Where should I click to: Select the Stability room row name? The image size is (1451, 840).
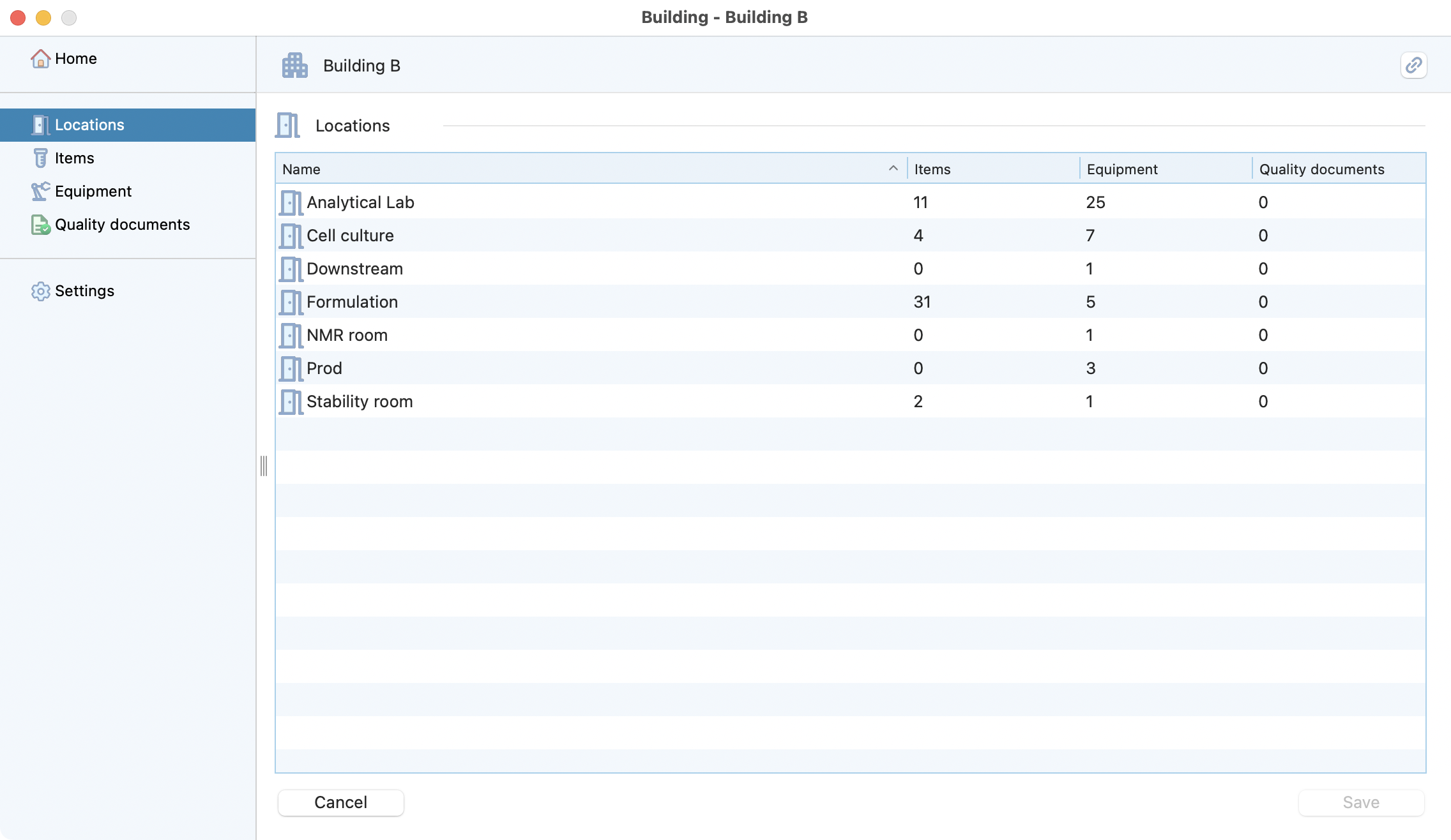[x=360, y=401]
